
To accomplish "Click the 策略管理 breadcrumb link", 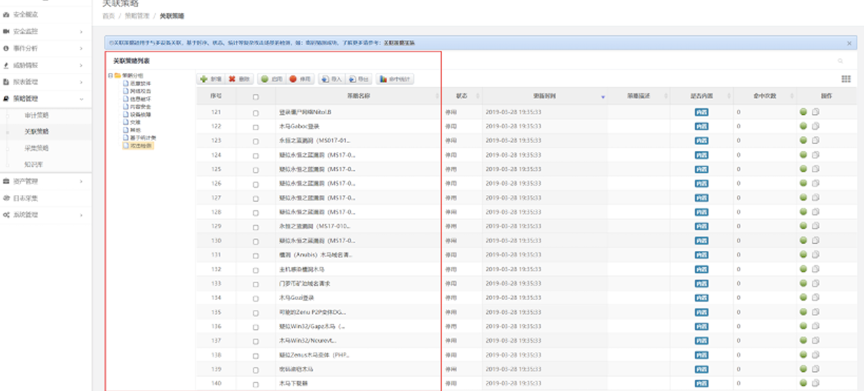I will point(137,17).
